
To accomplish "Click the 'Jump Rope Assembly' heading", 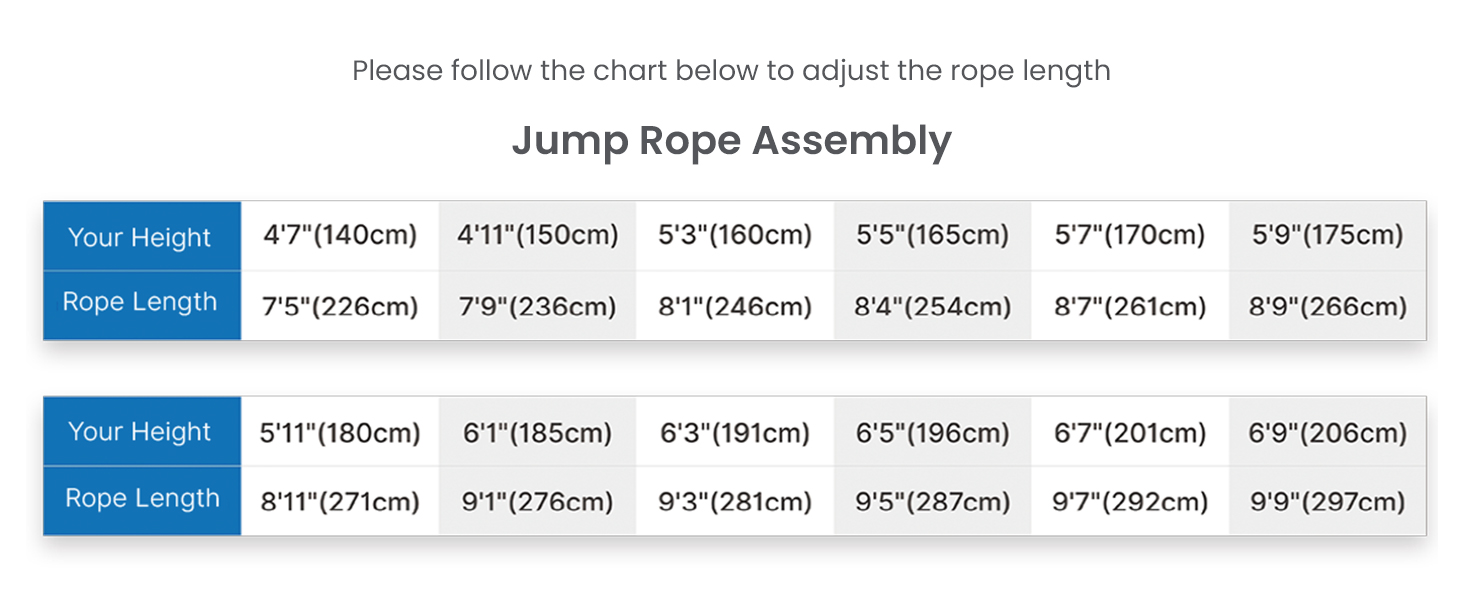I will 731,141.
